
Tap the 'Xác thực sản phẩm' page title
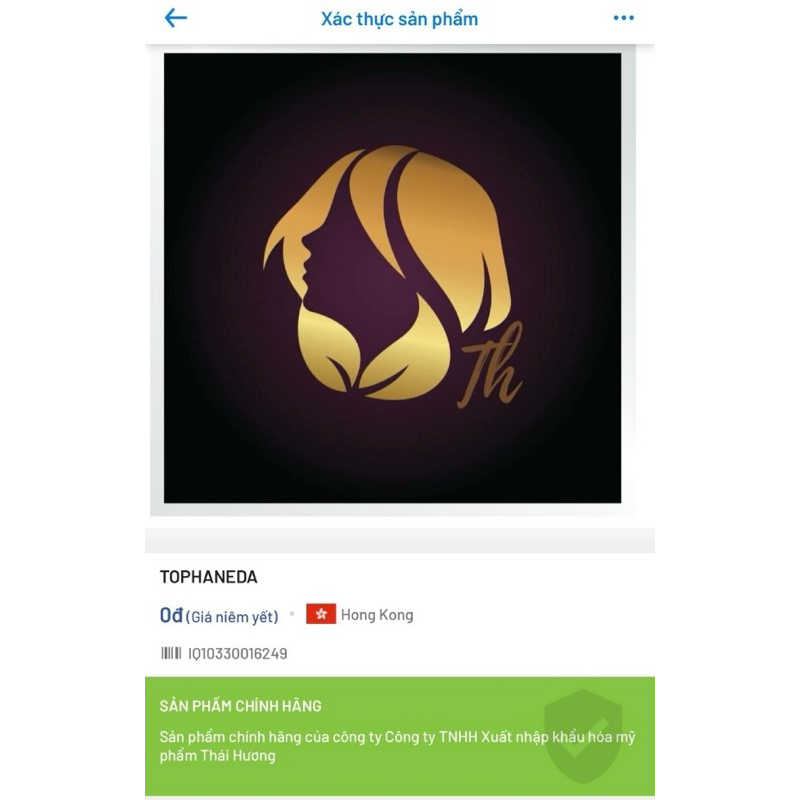click(399, 19)
